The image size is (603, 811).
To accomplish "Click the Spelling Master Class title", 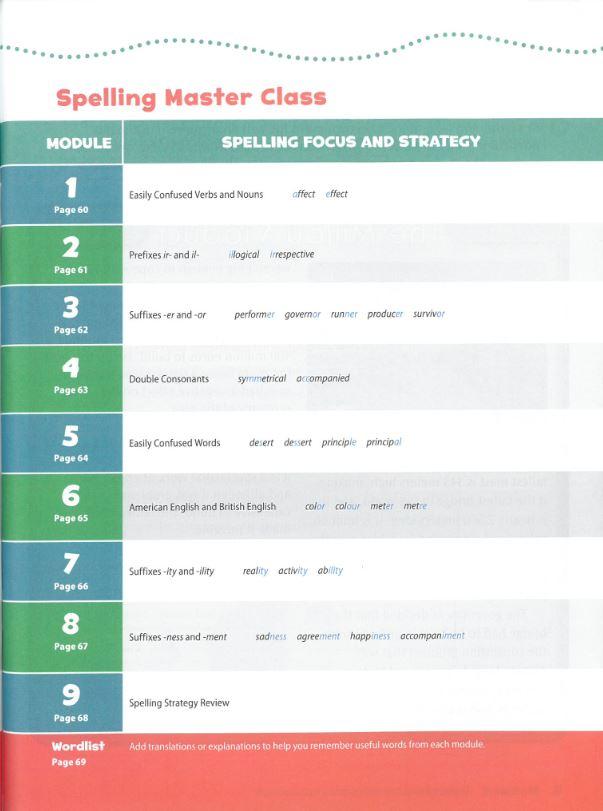I will tap(191, 98).
